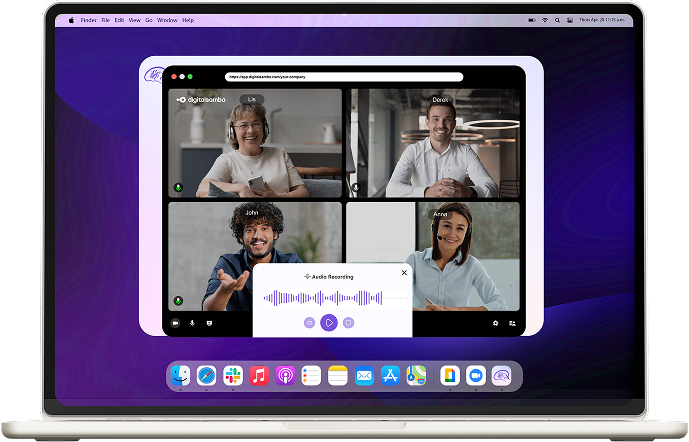Open Google Docs from the dock
Screen dimensions: 689x442
[450, 376]
